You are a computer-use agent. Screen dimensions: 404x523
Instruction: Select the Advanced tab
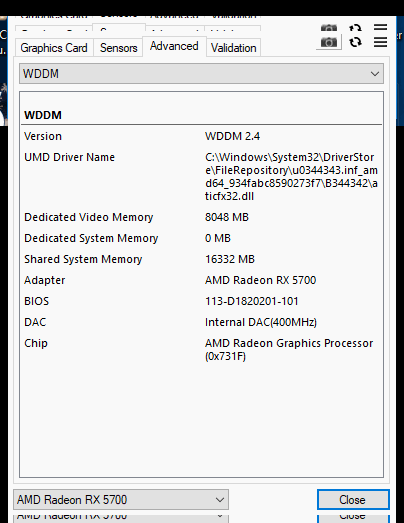click(x=174, y=46)
